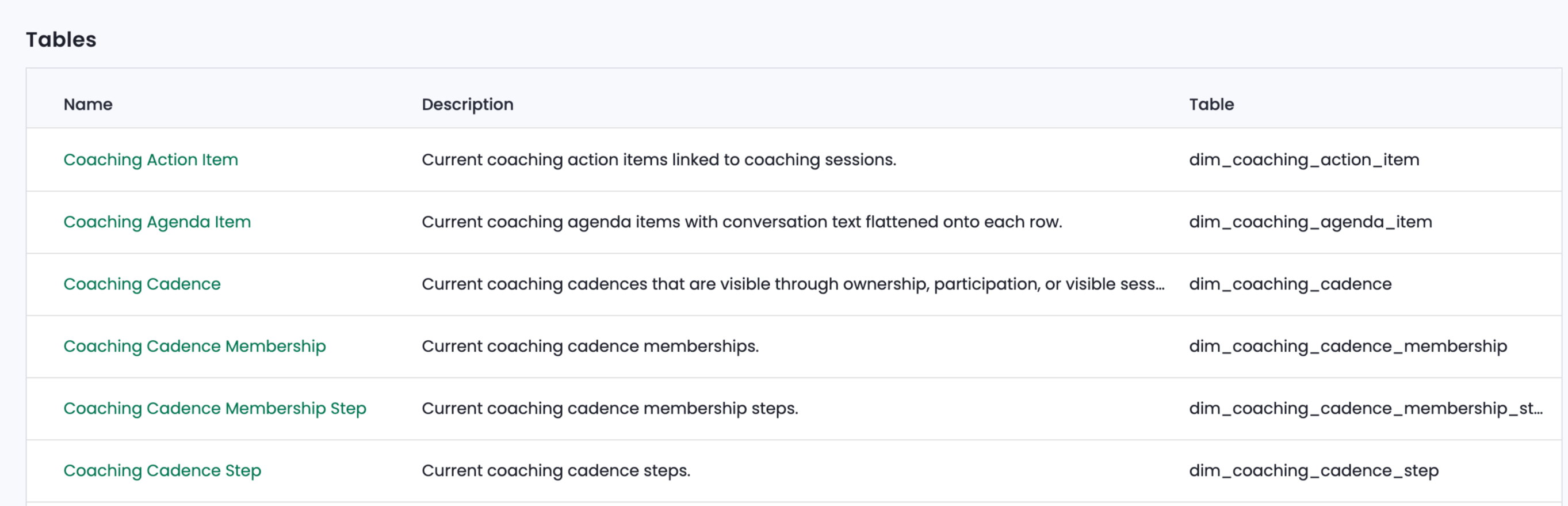Click the Table column header
This screenshot has height=506, width=1568.
coord(1211,104)
